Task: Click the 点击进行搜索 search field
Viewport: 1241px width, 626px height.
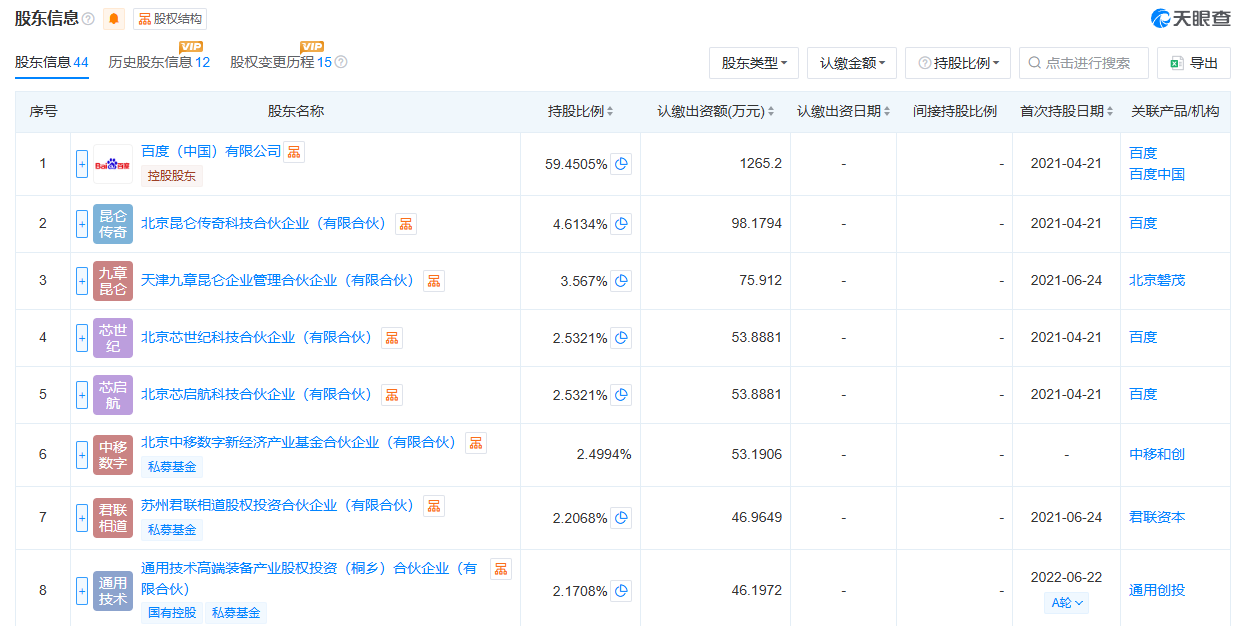Action: (1088, 63)
